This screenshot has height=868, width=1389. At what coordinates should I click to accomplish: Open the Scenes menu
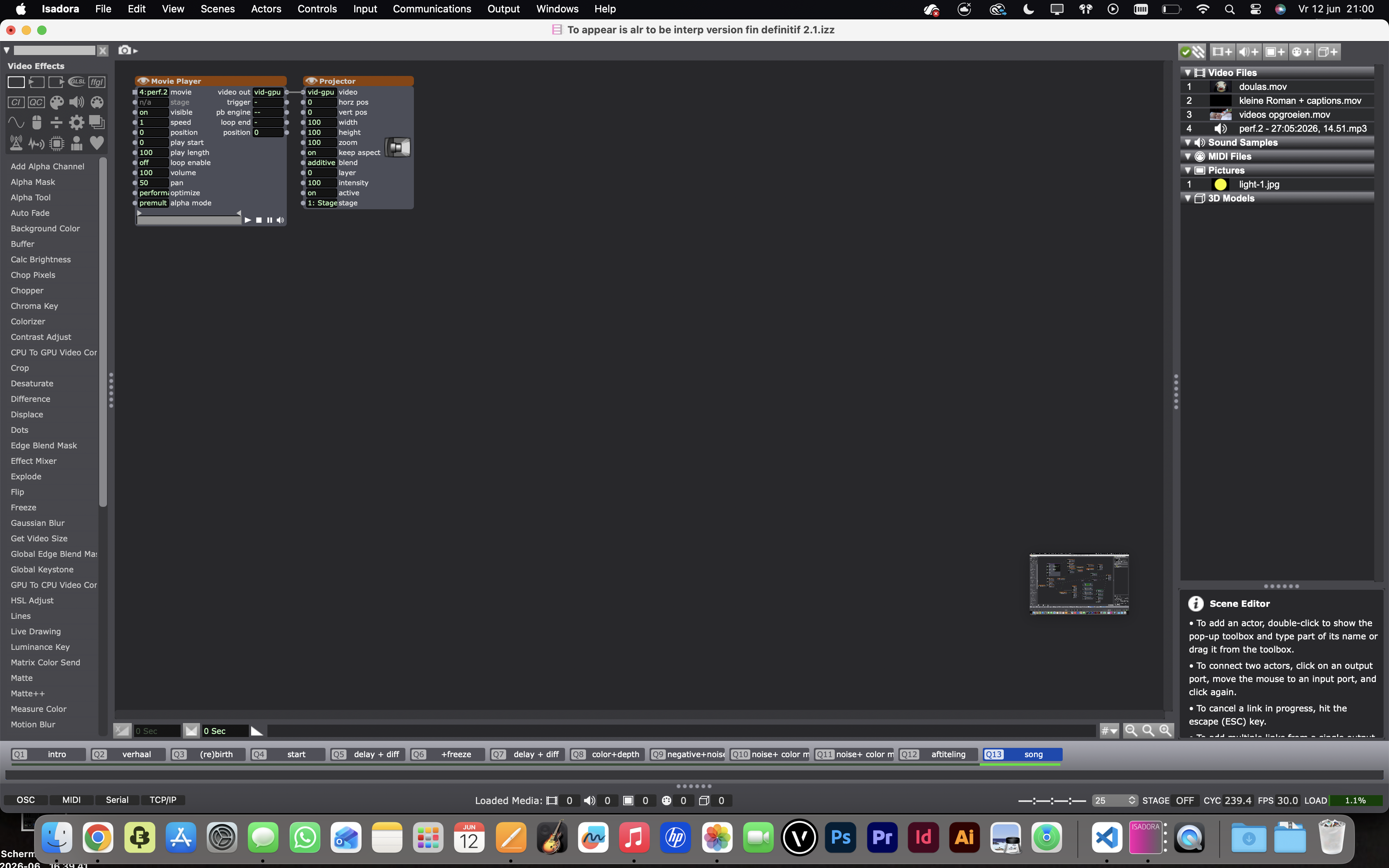(x=217, y=9)
